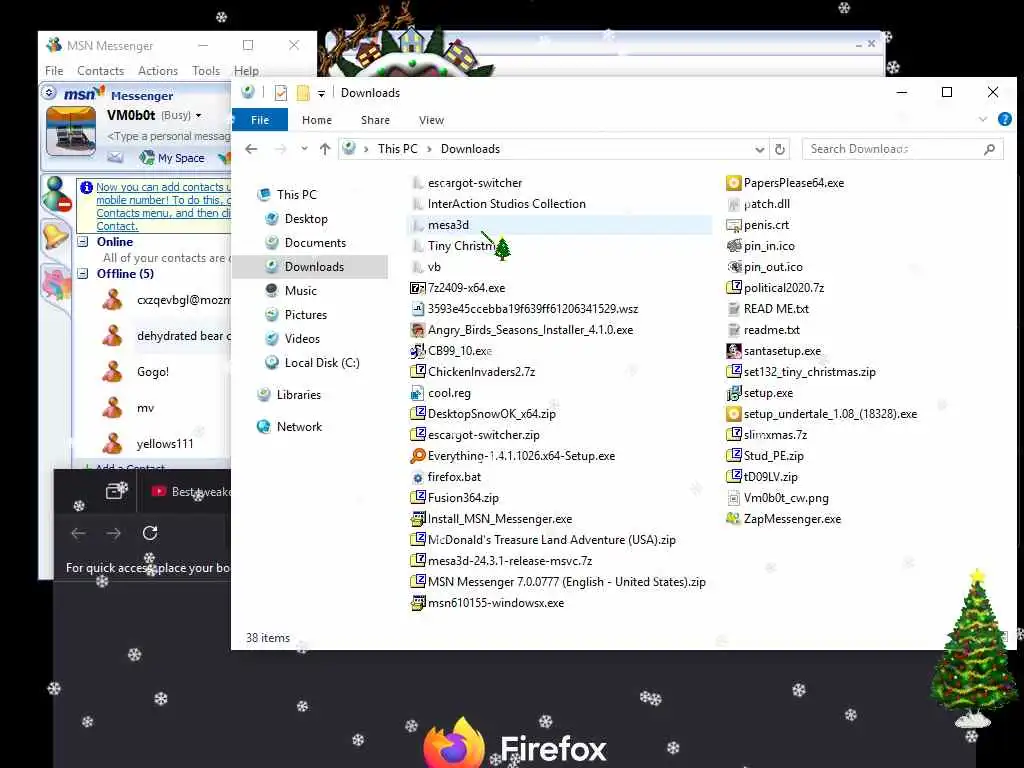Select the mesa3d folder
The height and width of the screenshot is (768, 1024).
tap(448, 225)
